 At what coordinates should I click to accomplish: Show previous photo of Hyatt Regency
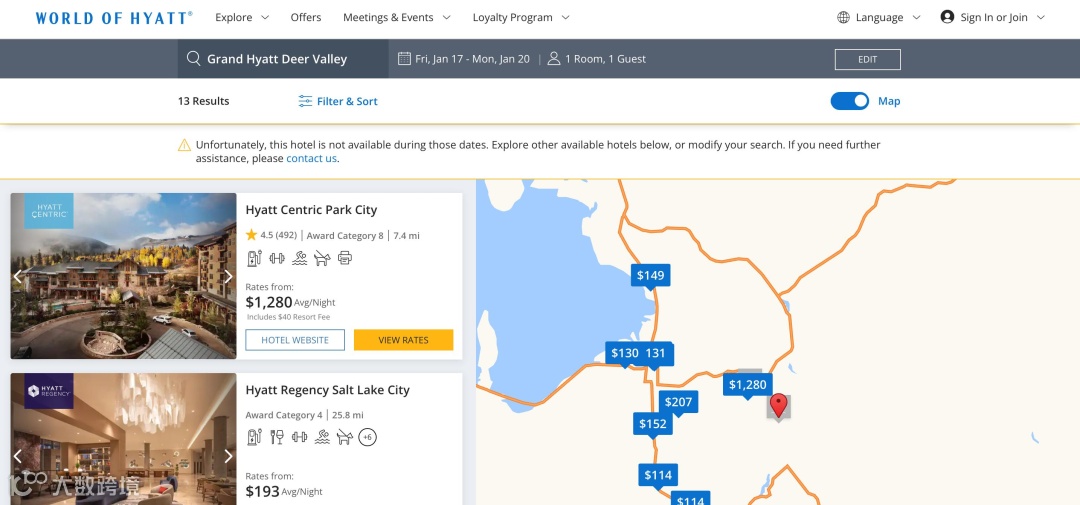[19, 456]
